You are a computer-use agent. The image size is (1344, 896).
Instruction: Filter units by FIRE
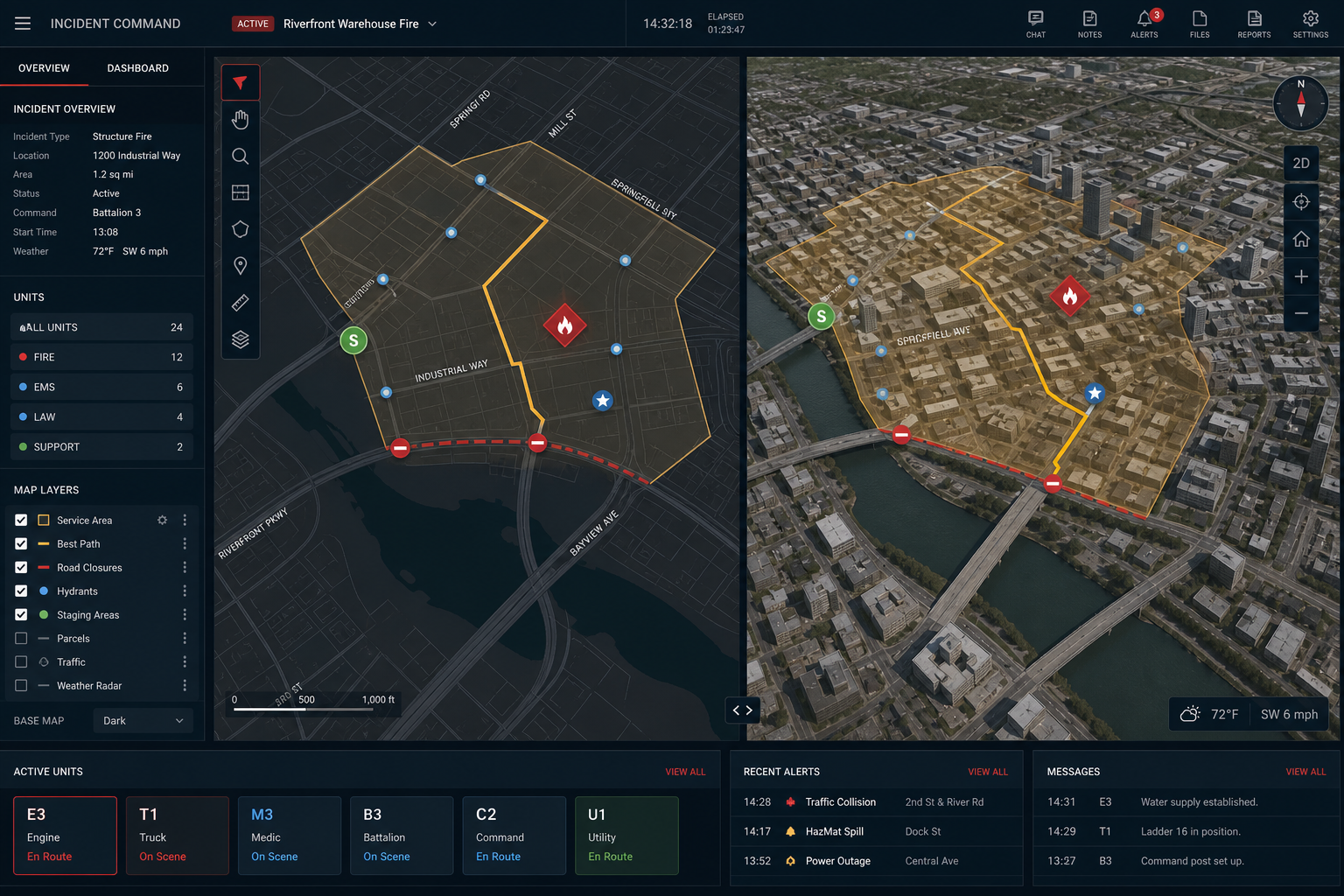pos(101,357)
